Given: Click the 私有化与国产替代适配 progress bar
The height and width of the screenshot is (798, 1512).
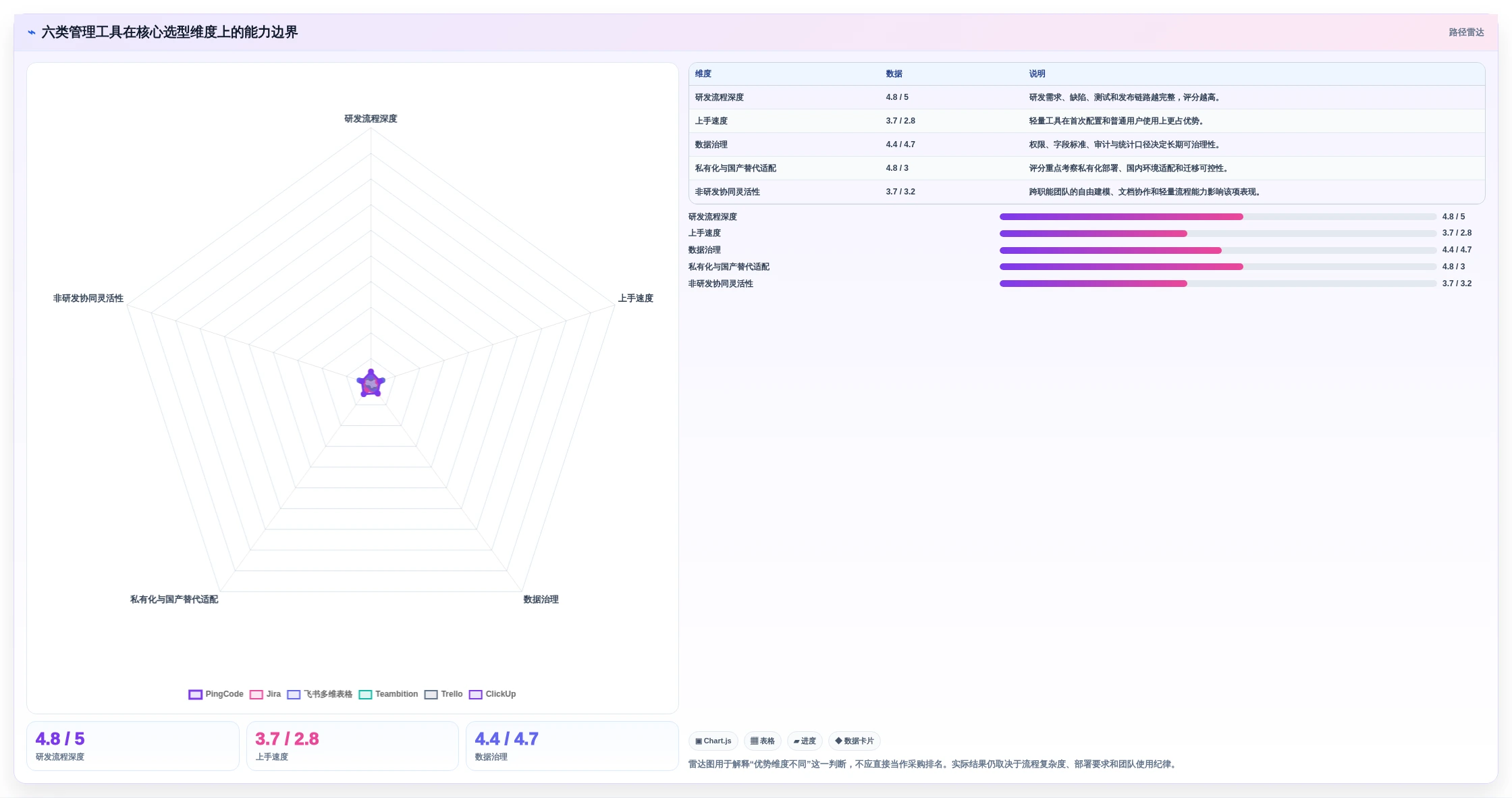Looking at the screenshot, I should (1218, 267).
